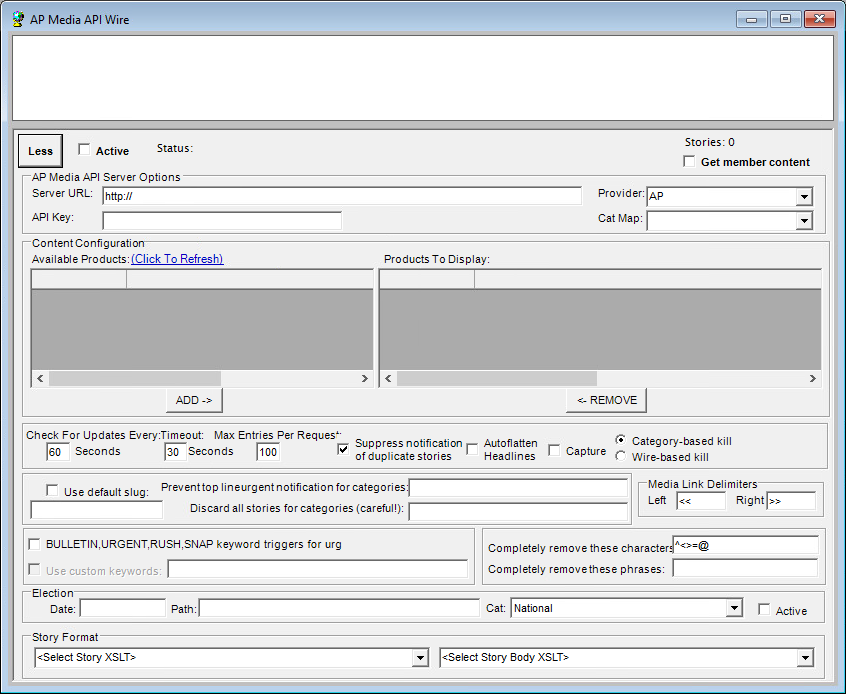Click the Check For Updates seconds field
846x694 pixels.
point(58,452)
